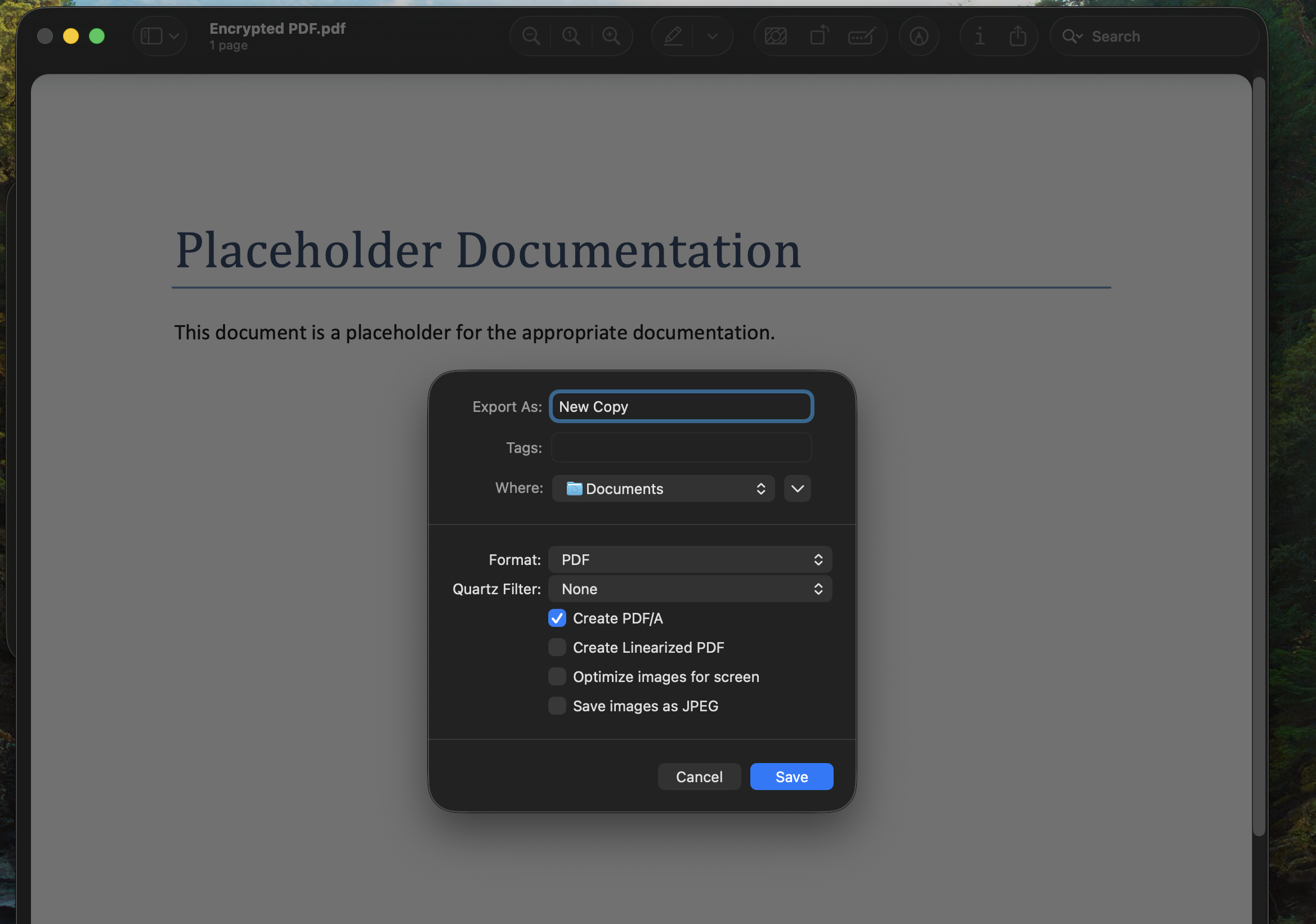Select the highlight pen tool icon
This screenshot has height=924, width=1316.
pyautogui.click(x=673, y=36)
